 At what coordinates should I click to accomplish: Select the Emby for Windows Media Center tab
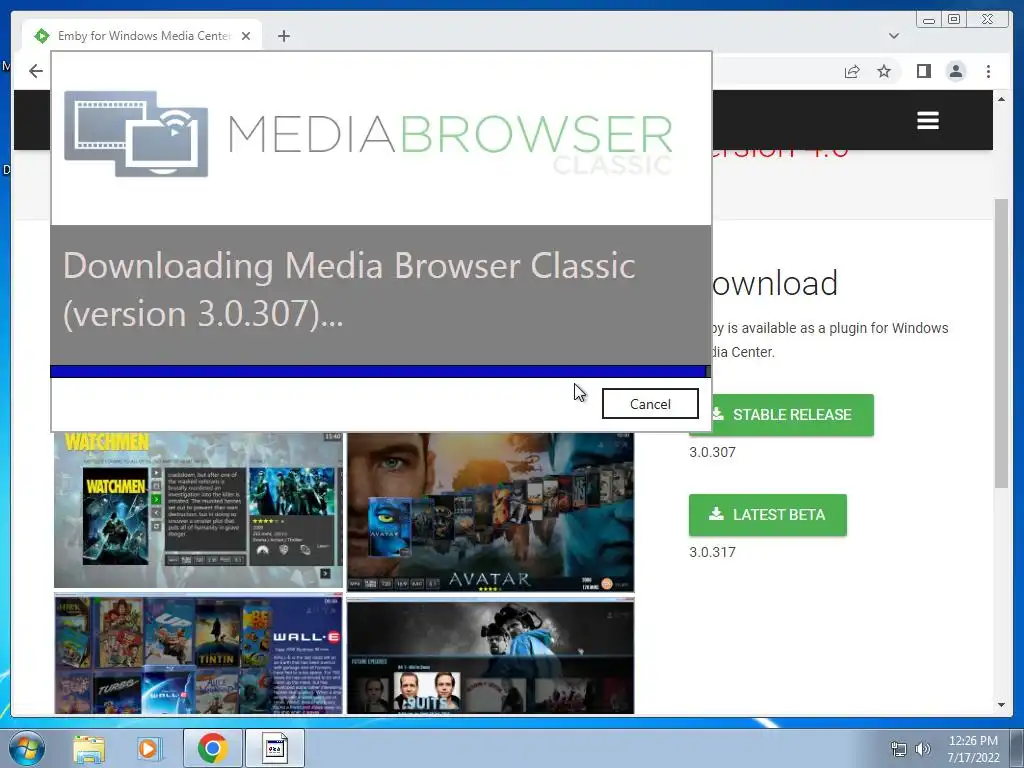point(142,35)
